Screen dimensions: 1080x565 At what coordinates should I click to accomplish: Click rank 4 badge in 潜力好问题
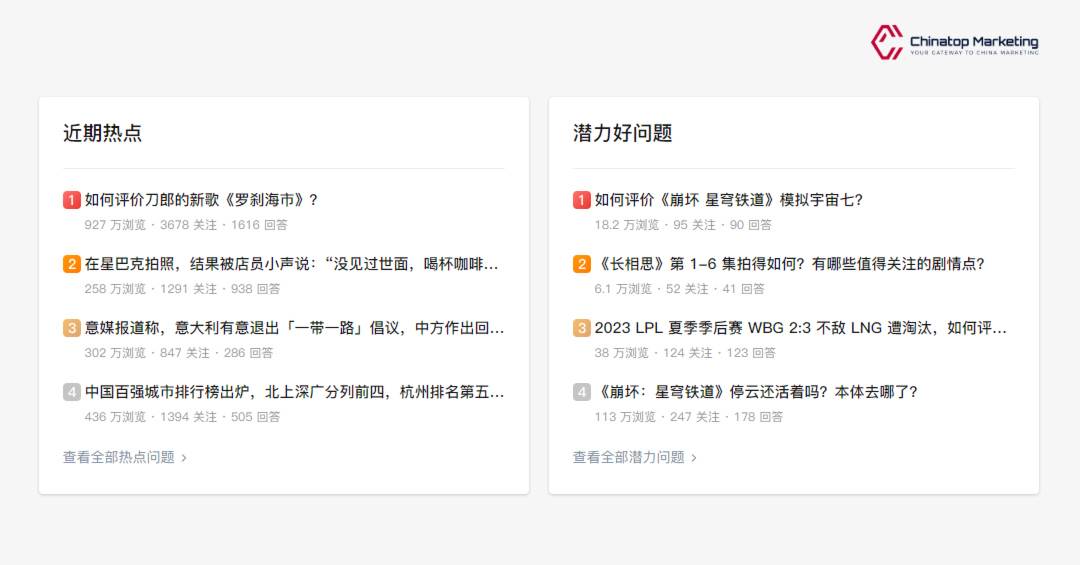click(x=582, y=392)
